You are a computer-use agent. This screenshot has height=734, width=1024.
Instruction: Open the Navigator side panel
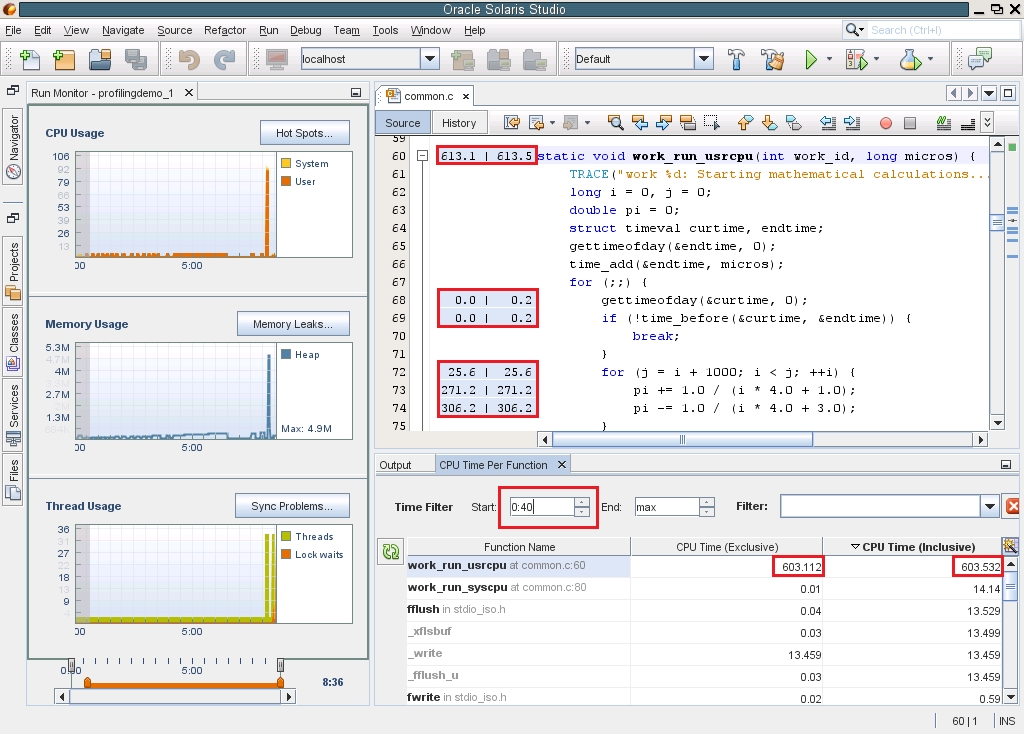pyautogui.click(x=14, y=146)
